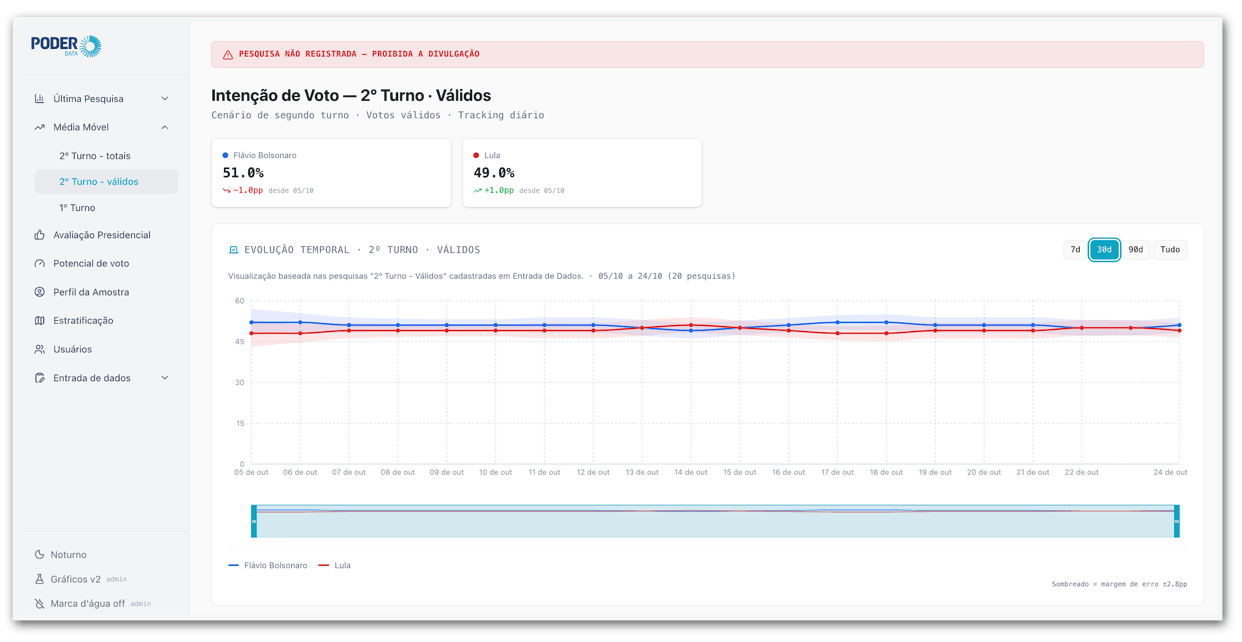Viewport: 1242px width, 642px height.
Task: Click the PoderData logo
Action: [x=66, y=45]
